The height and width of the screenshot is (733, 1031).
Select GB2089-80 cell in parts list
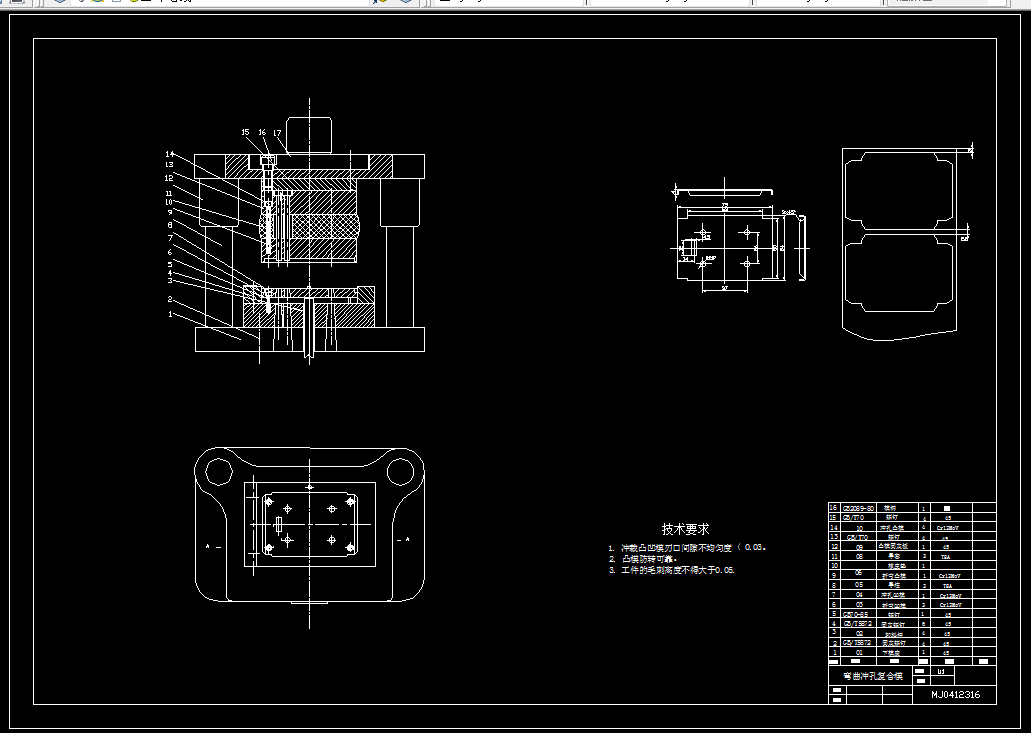tap(858, 508)
